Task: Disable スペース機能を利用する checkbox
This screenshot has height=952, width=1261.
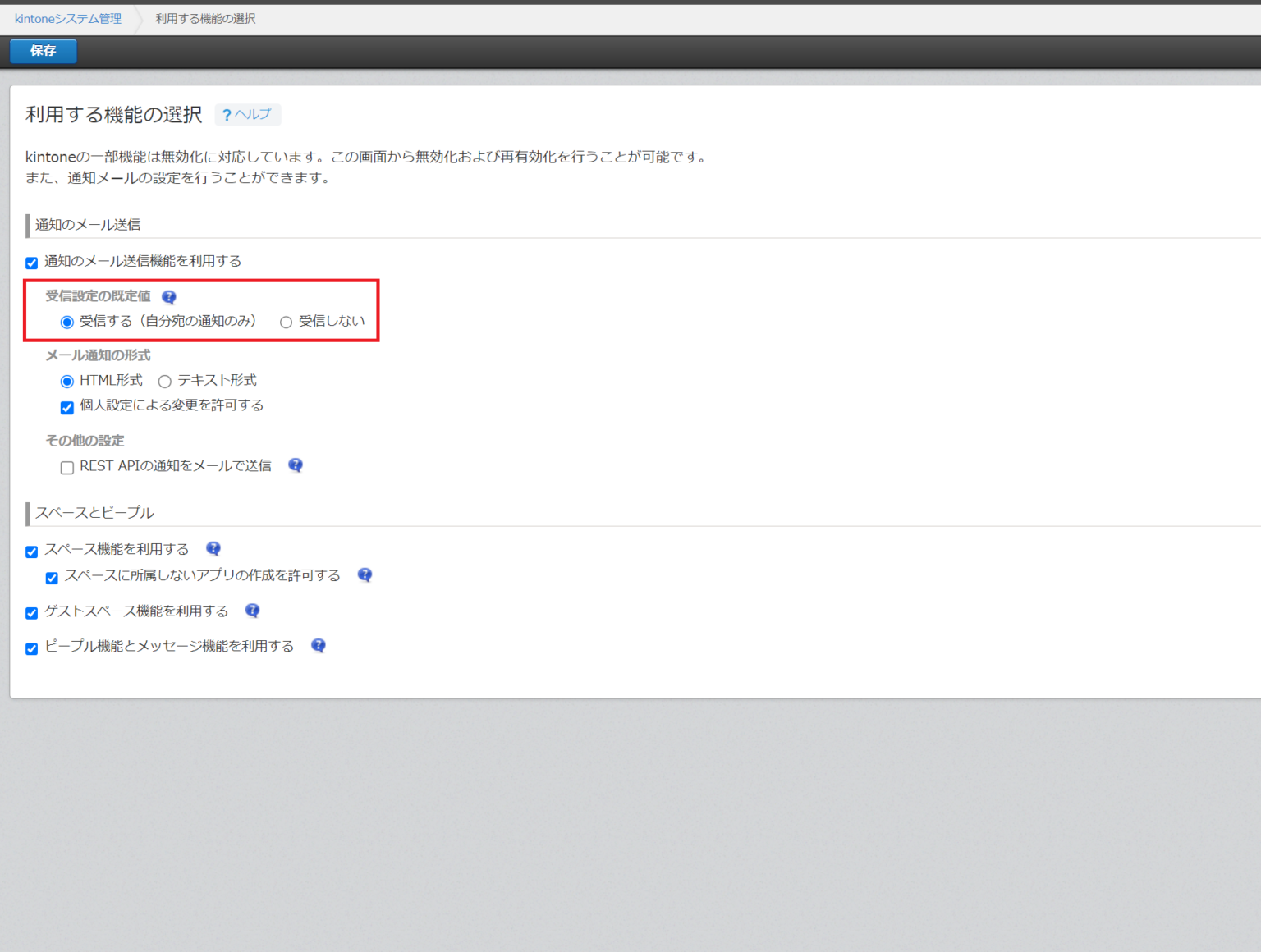Action: [x=32, y=552]
